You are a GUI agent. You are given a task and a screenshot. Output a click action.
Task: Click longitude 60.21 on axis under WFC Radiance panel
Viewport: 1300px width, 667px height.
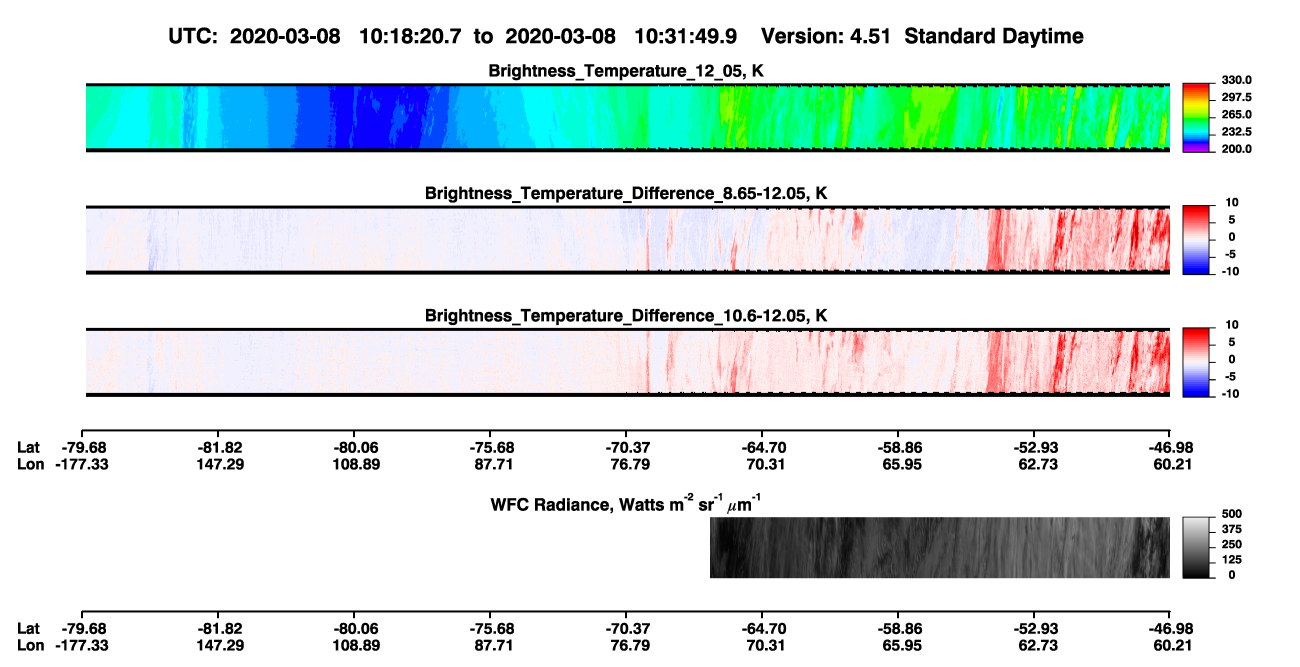(x=1170, y=646)
